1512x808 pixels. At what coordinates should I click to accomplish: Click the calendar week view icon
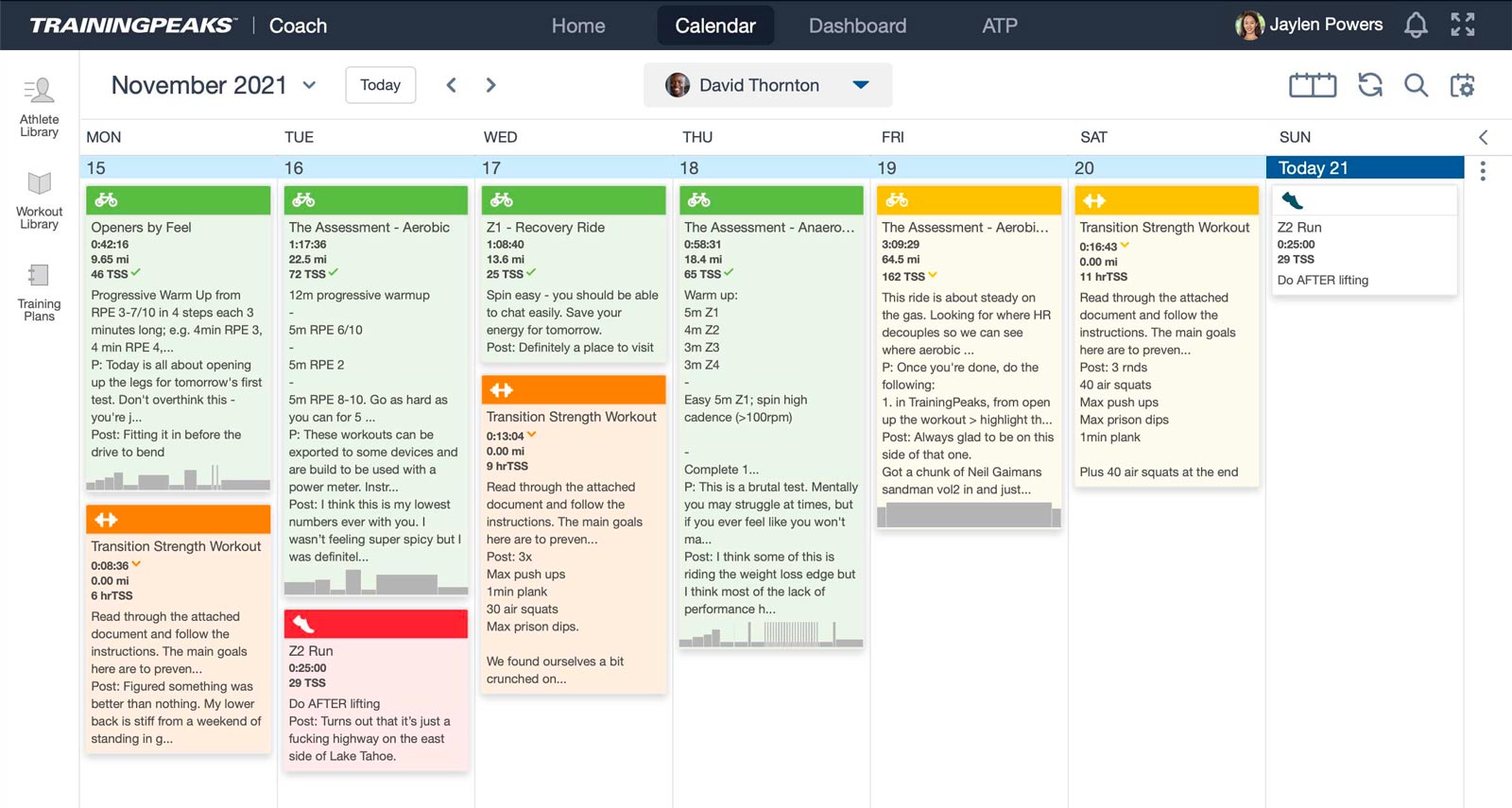(x=1313, y=85)
